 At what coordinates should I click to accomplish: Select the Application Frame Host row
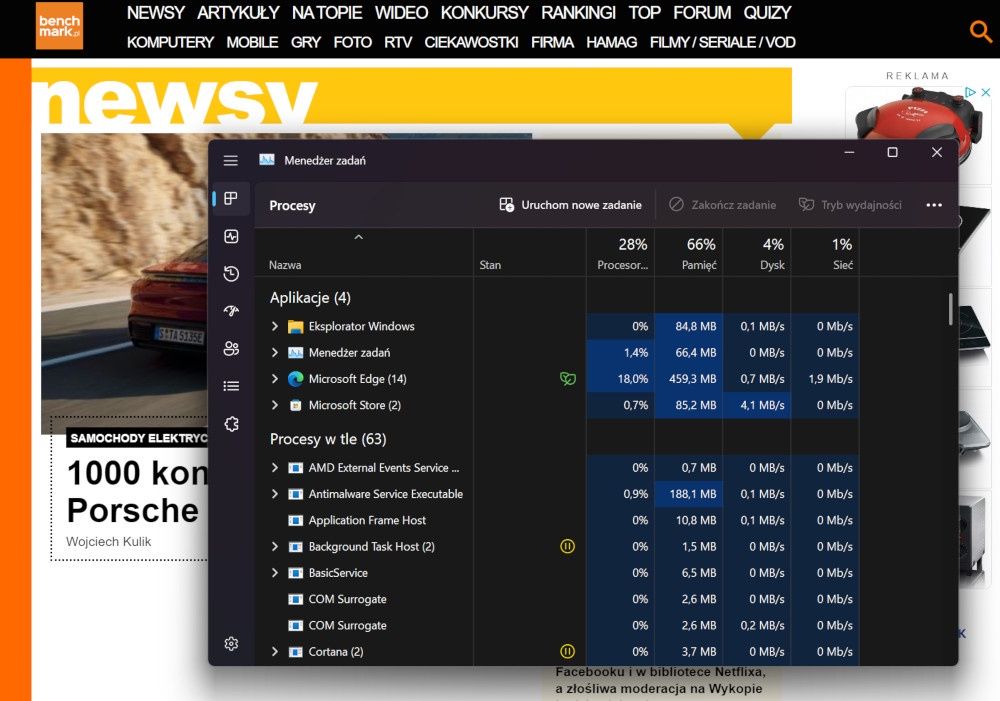(x=556, y=520)
